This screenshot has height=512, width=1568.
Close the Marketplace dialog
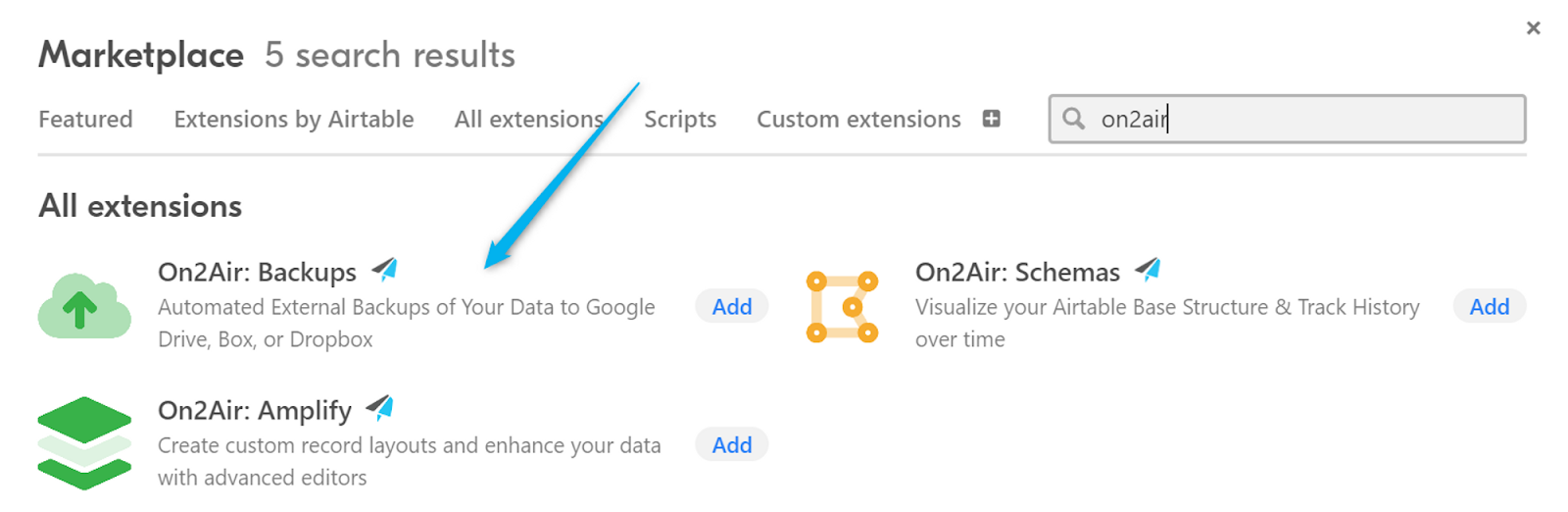1533,28
